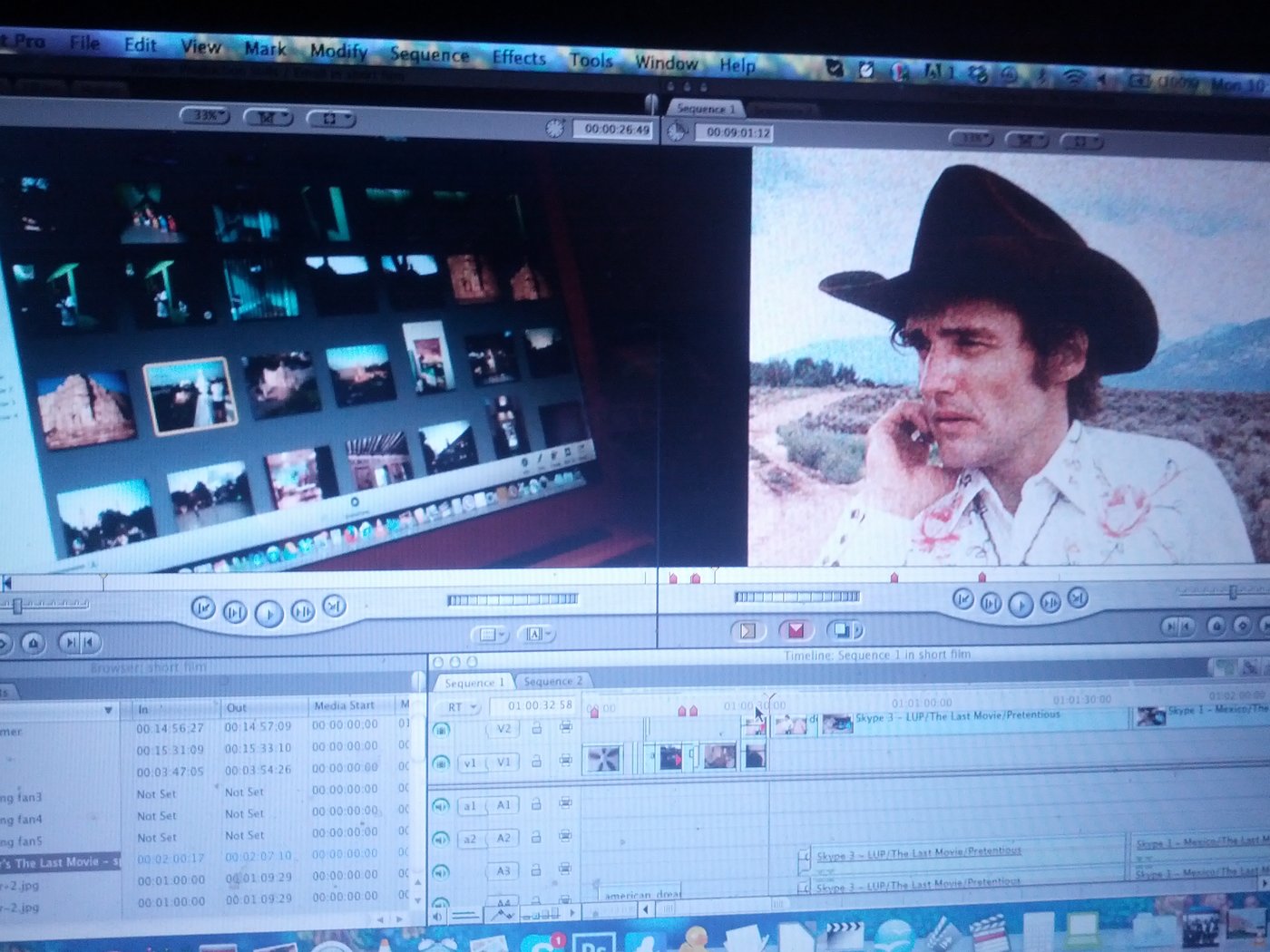Lock the V2 video track
The image size is (1270, 952).
(x=536, y=728)
